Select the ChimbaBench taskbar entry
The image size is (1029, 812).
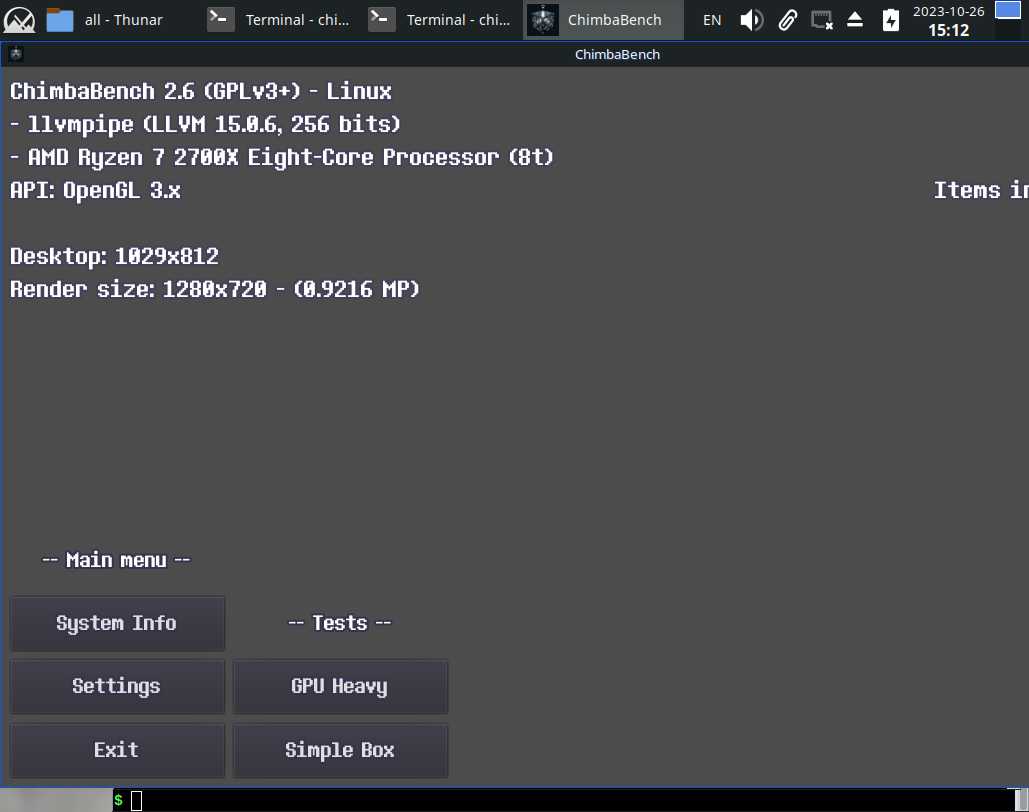[603, 20]
